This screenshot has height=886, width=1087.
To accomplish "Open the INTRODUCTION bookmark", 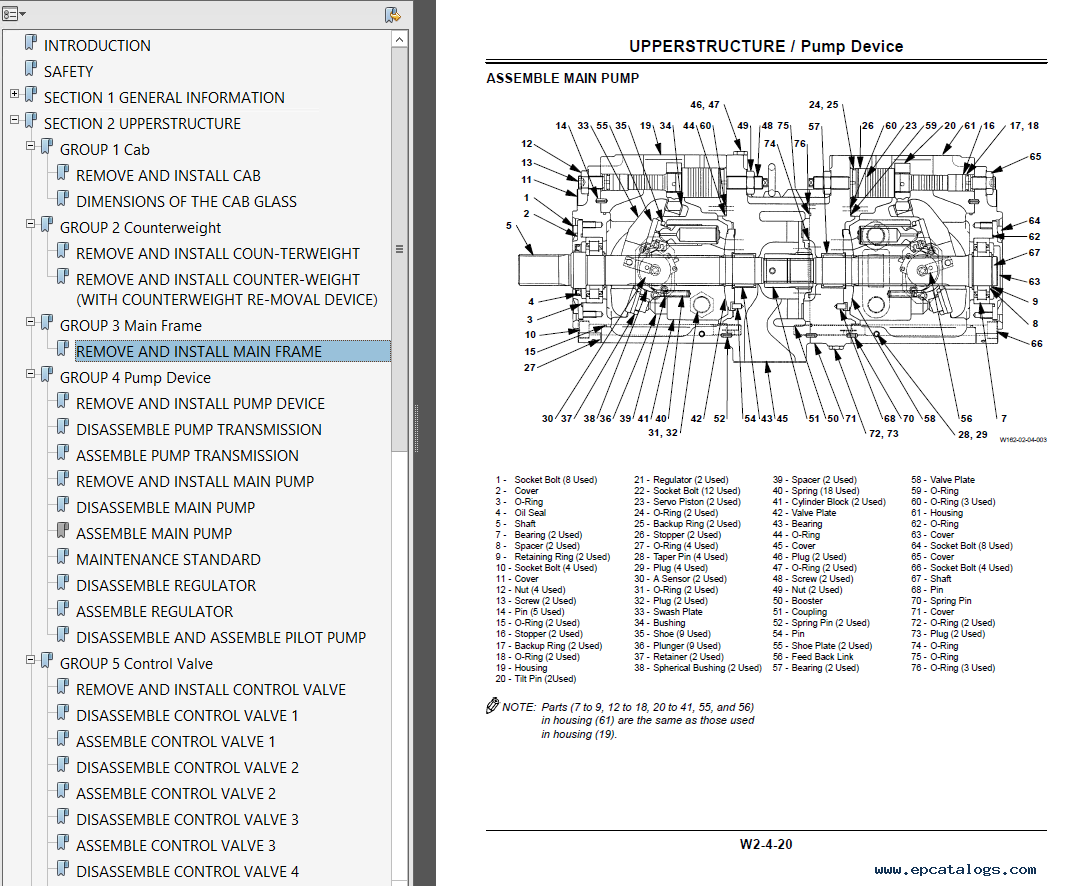I will point(97,46).
